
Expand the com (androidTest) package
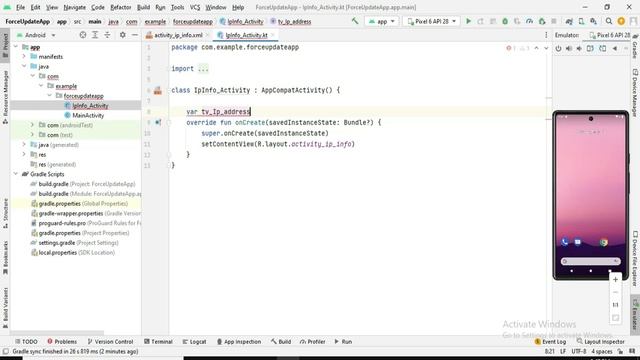[x=33, y=125]
